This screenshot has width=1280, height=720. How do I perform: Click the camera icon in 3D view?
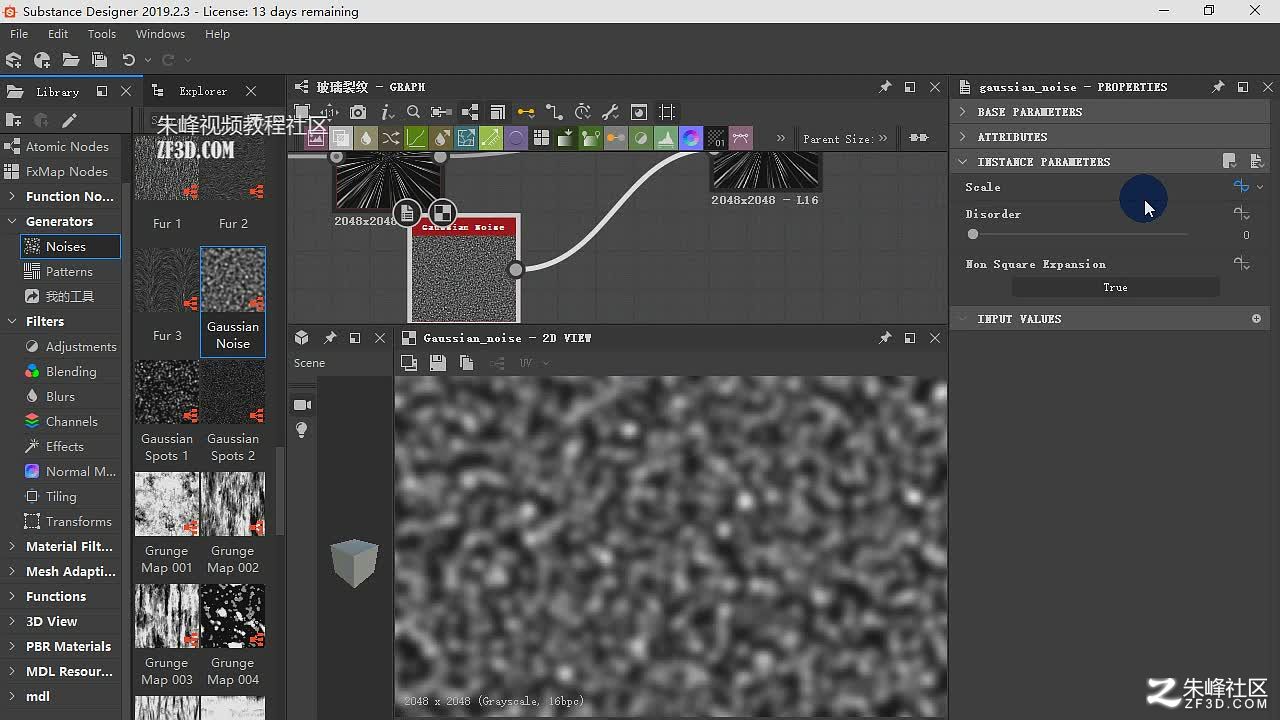pyautogui.click(x=302, y=405)
